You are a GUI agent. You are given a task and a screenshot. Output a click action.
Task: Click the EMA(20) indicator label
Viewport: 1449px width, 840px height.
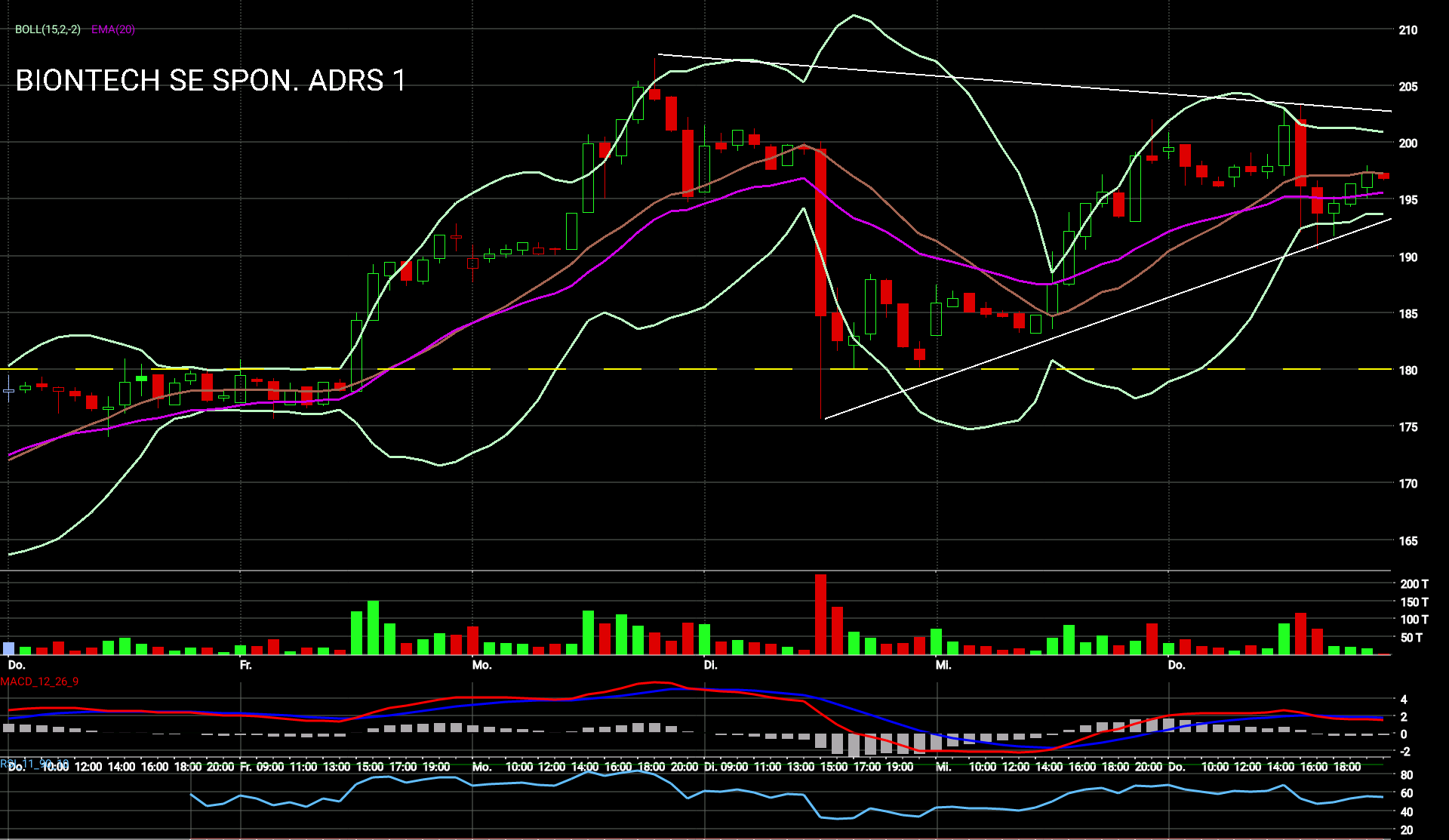tap(113, 29)
